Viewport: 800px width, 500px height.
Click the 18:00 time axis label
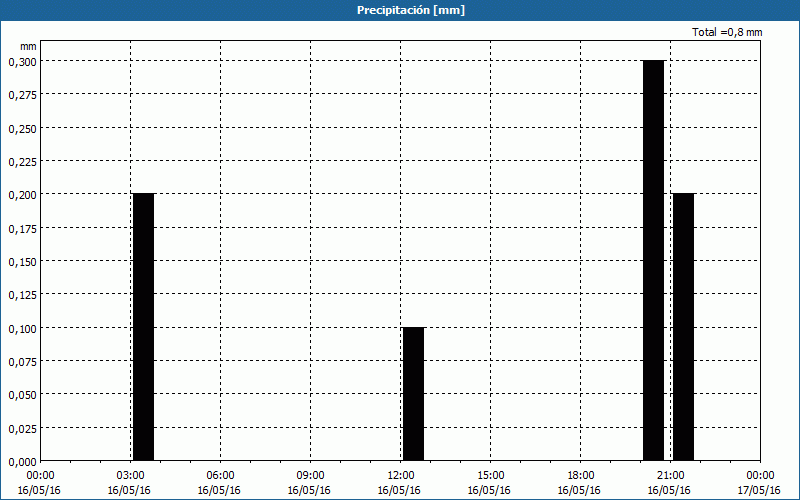coord(580,476)
